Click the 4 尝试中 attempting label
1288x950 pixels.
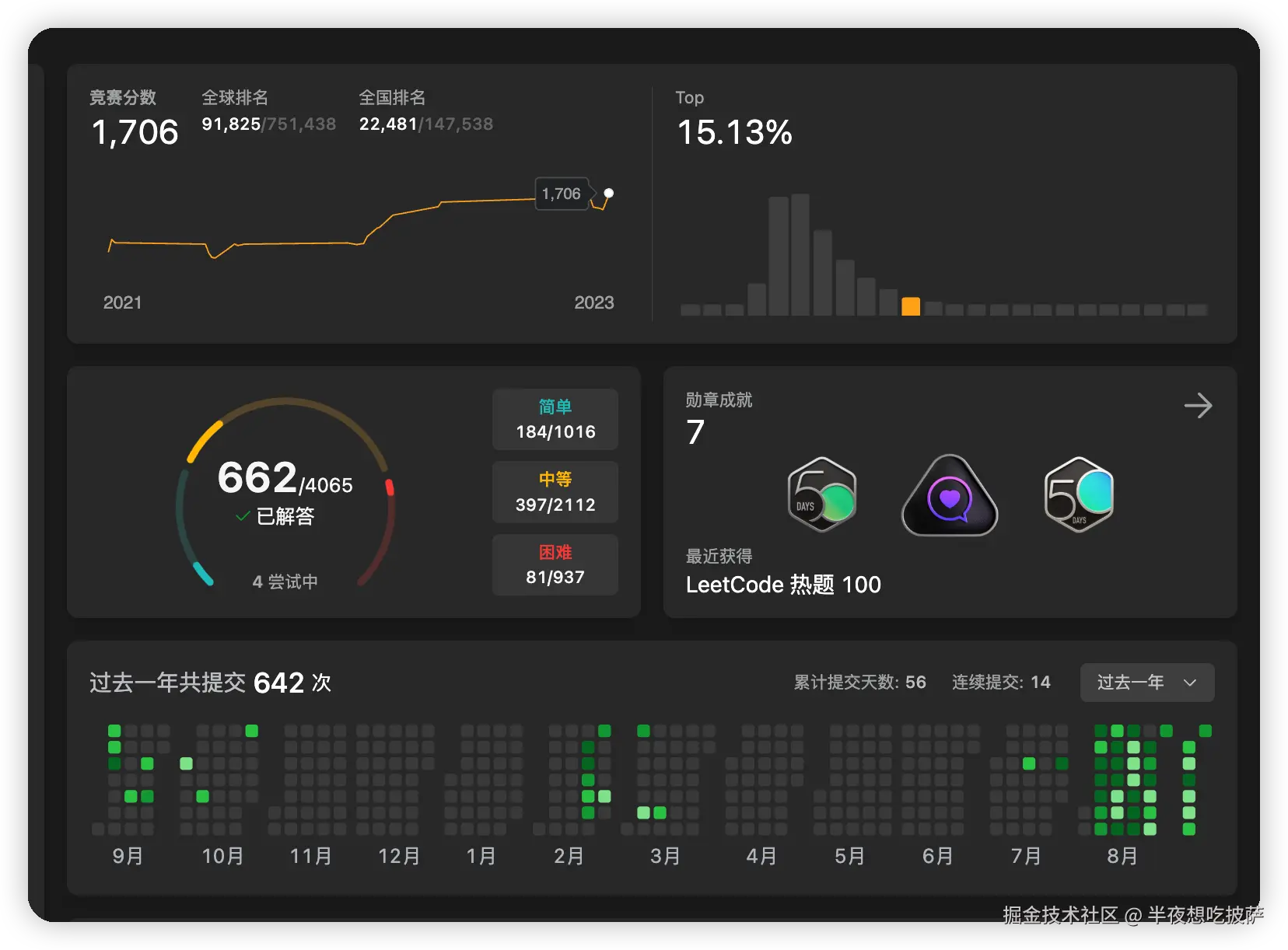(285, 582)
